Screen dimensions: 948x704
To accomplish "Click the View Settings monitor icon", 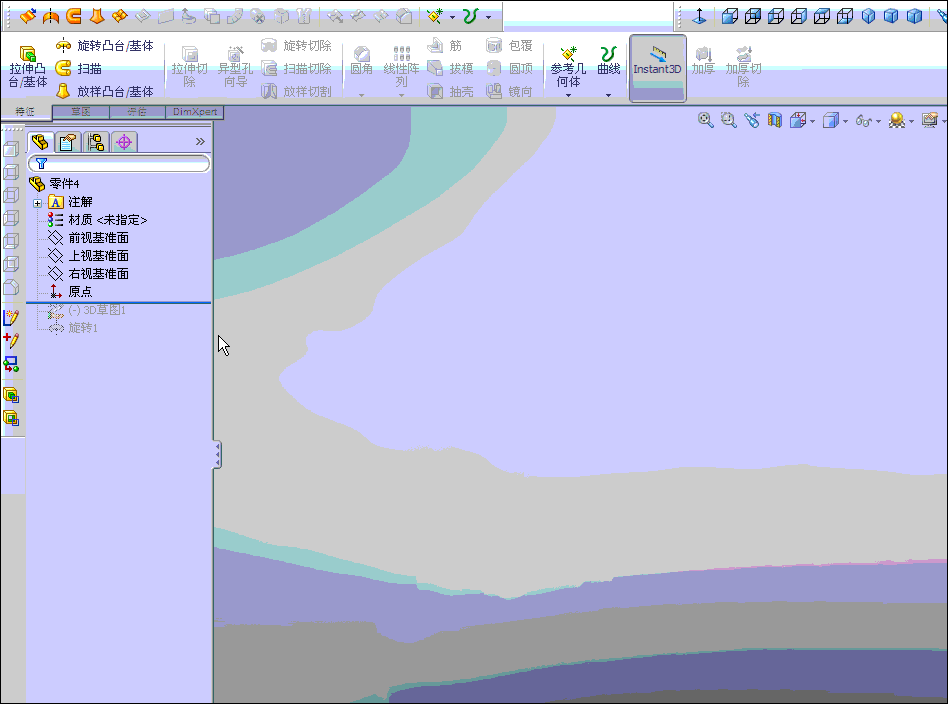I will [930, 120].
